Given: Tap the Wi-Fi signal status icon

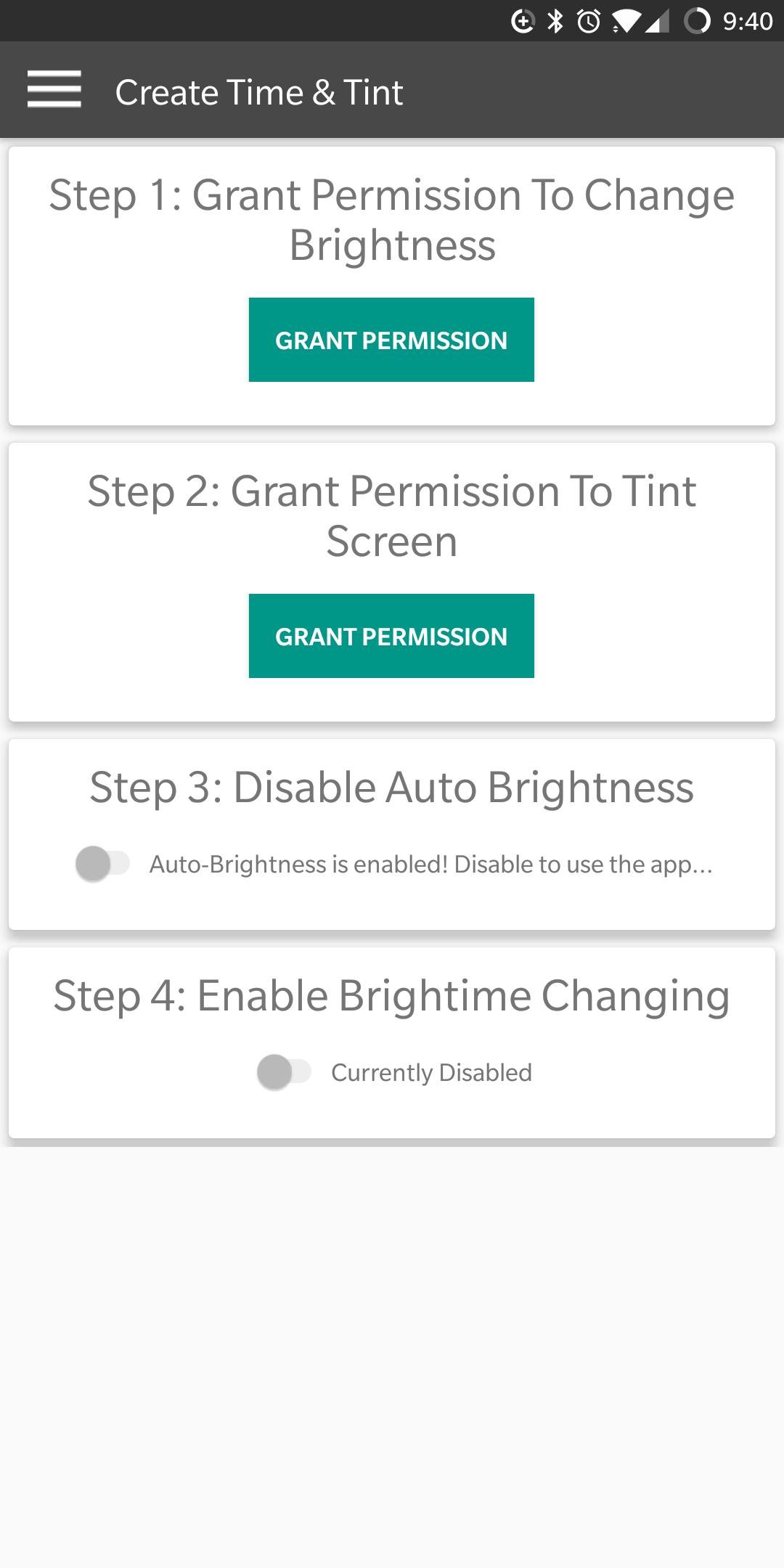Looking at the screenshot, I should tap(626, 22).
